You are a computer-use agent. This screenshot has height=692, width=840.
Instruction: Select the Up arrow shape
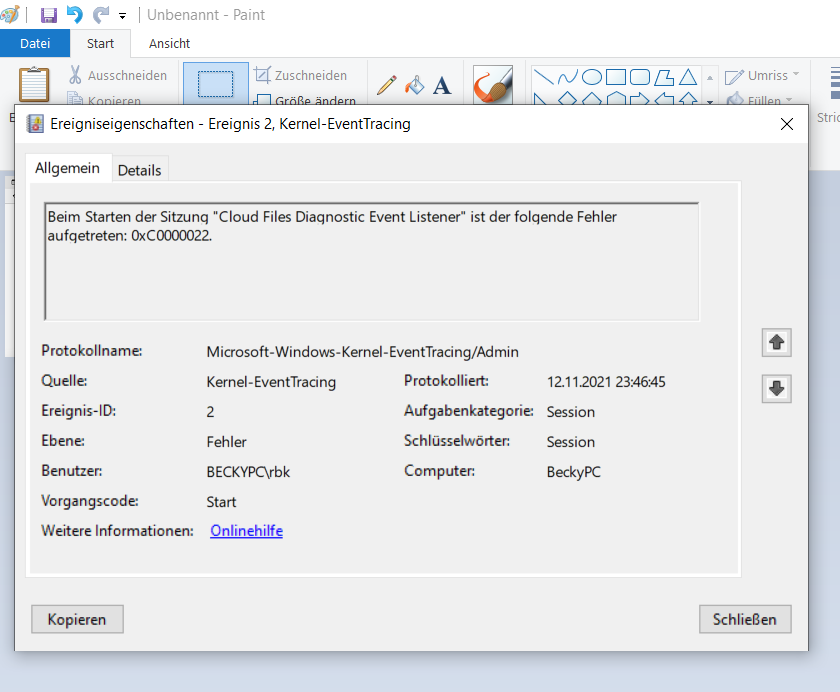point(688,99)
